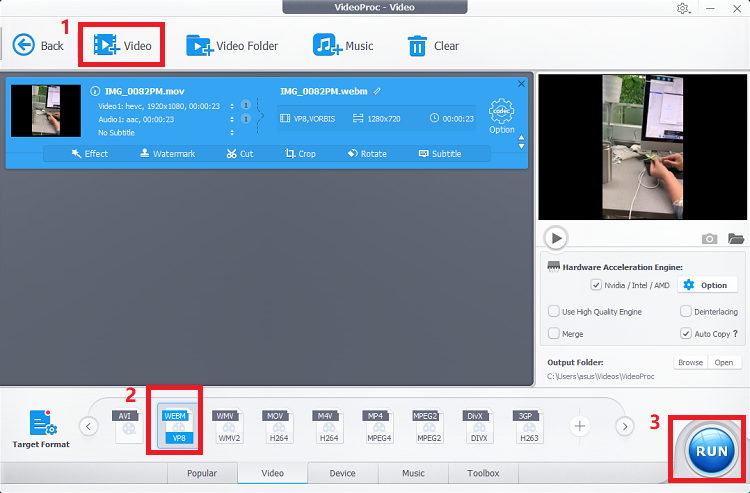
Task: Click output name IMG_0082PM.webm
Action: 324,91
